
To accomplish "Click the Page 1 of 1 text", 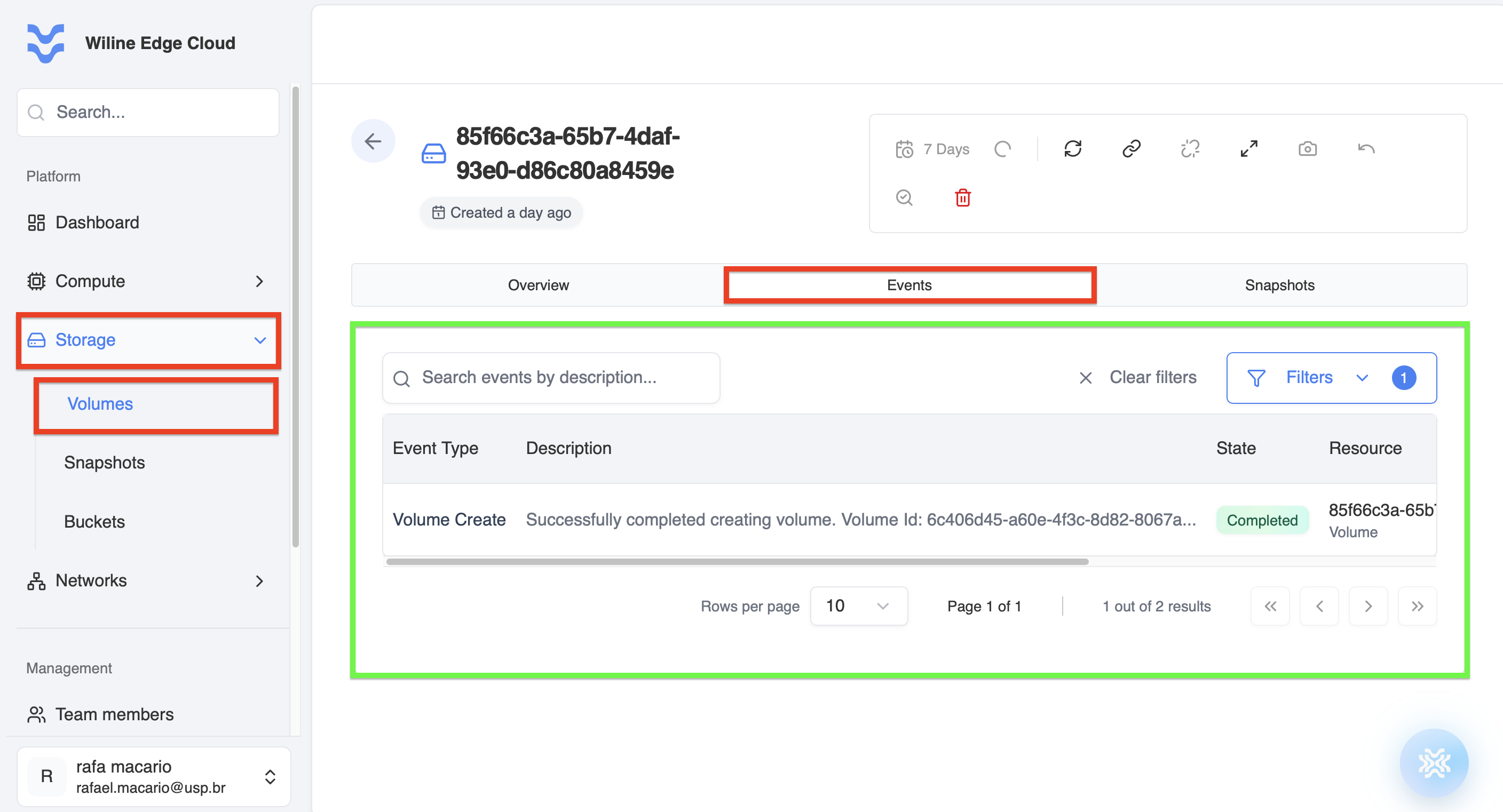I will click(x=984, y=607).
